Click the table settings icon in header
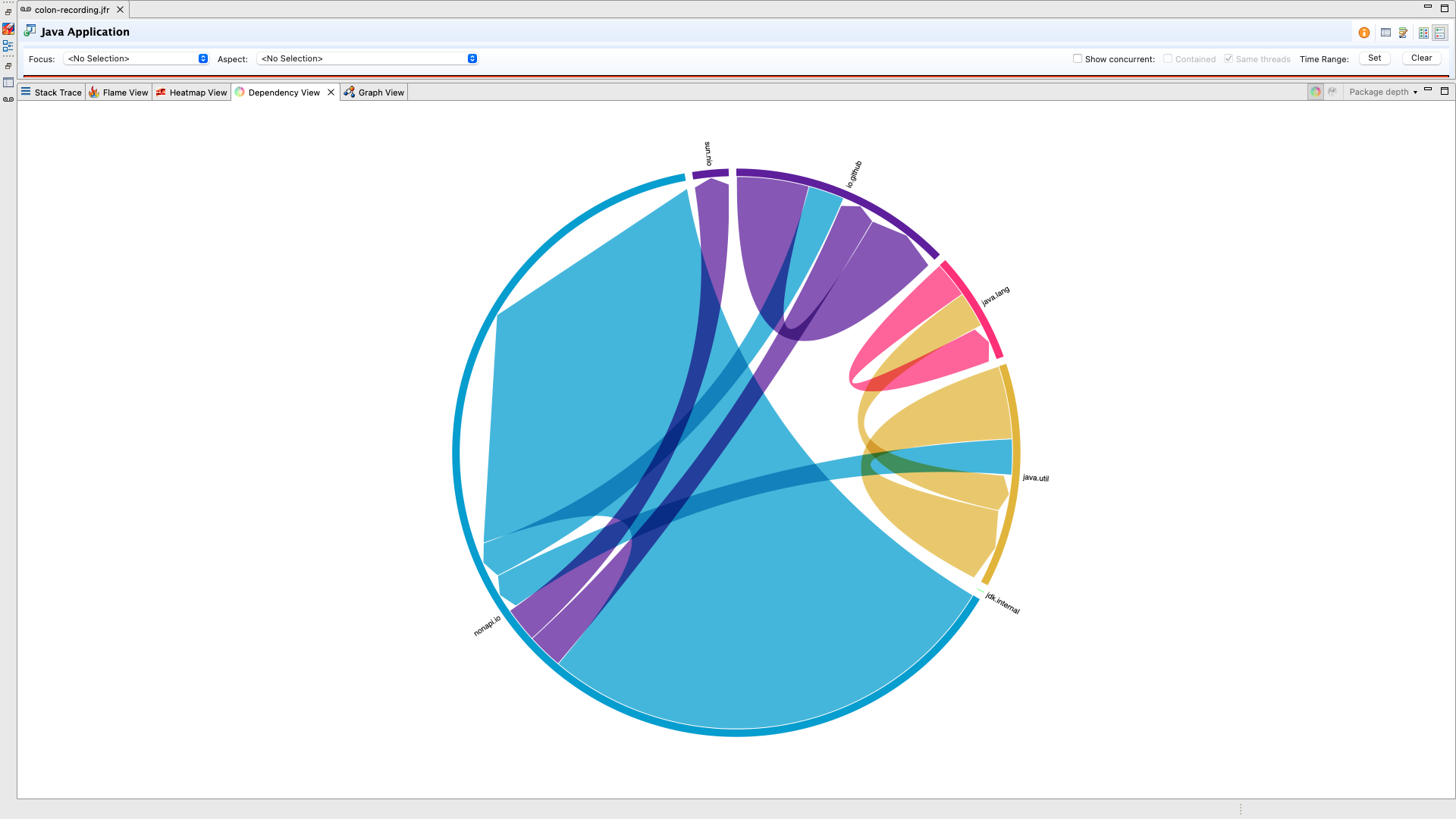This screenshot has width=1456, height=819. [1385, 33]
